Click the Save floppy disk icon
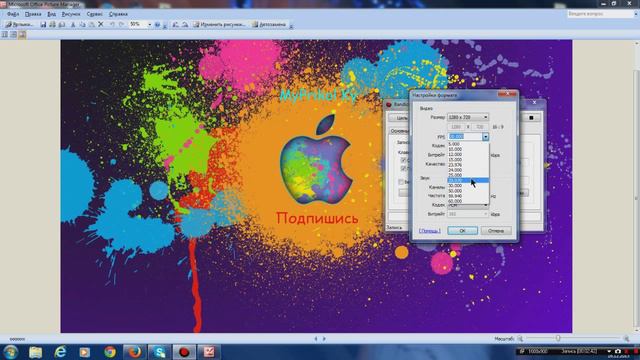The width and height of the screenshot is (640, 360). [43, 24]
